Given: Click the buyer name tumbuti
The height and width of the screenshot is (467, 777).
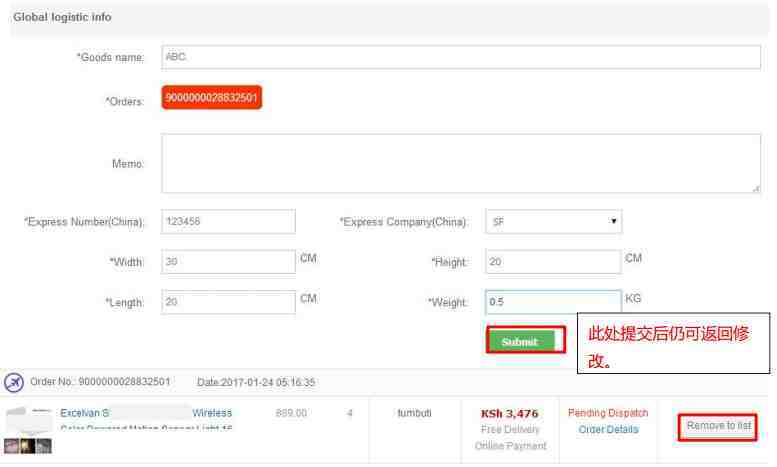Looking at the screenshot, I should click(x=414, y=412).
